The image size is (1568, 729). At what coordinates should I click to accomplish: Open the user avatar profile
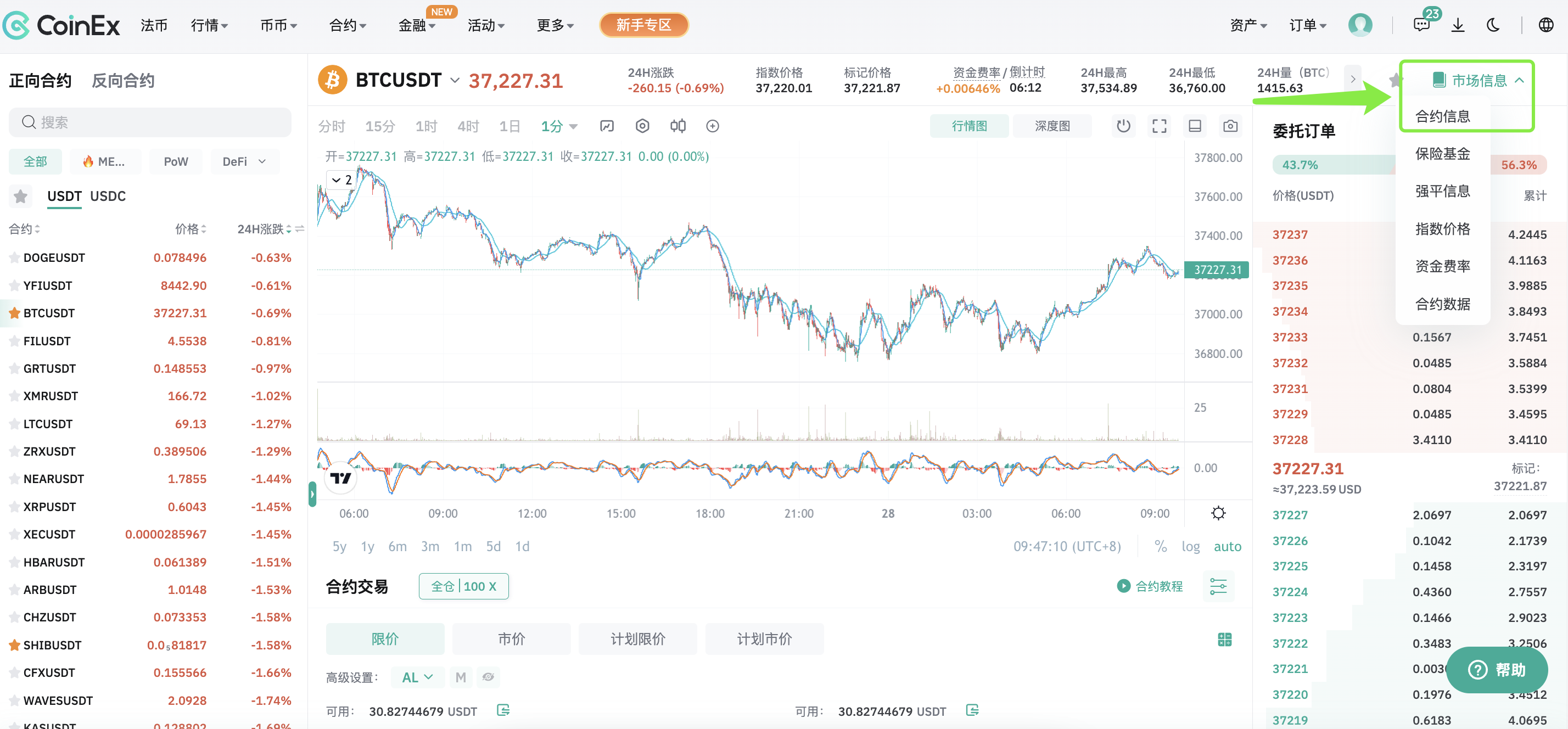point(1360,25)
